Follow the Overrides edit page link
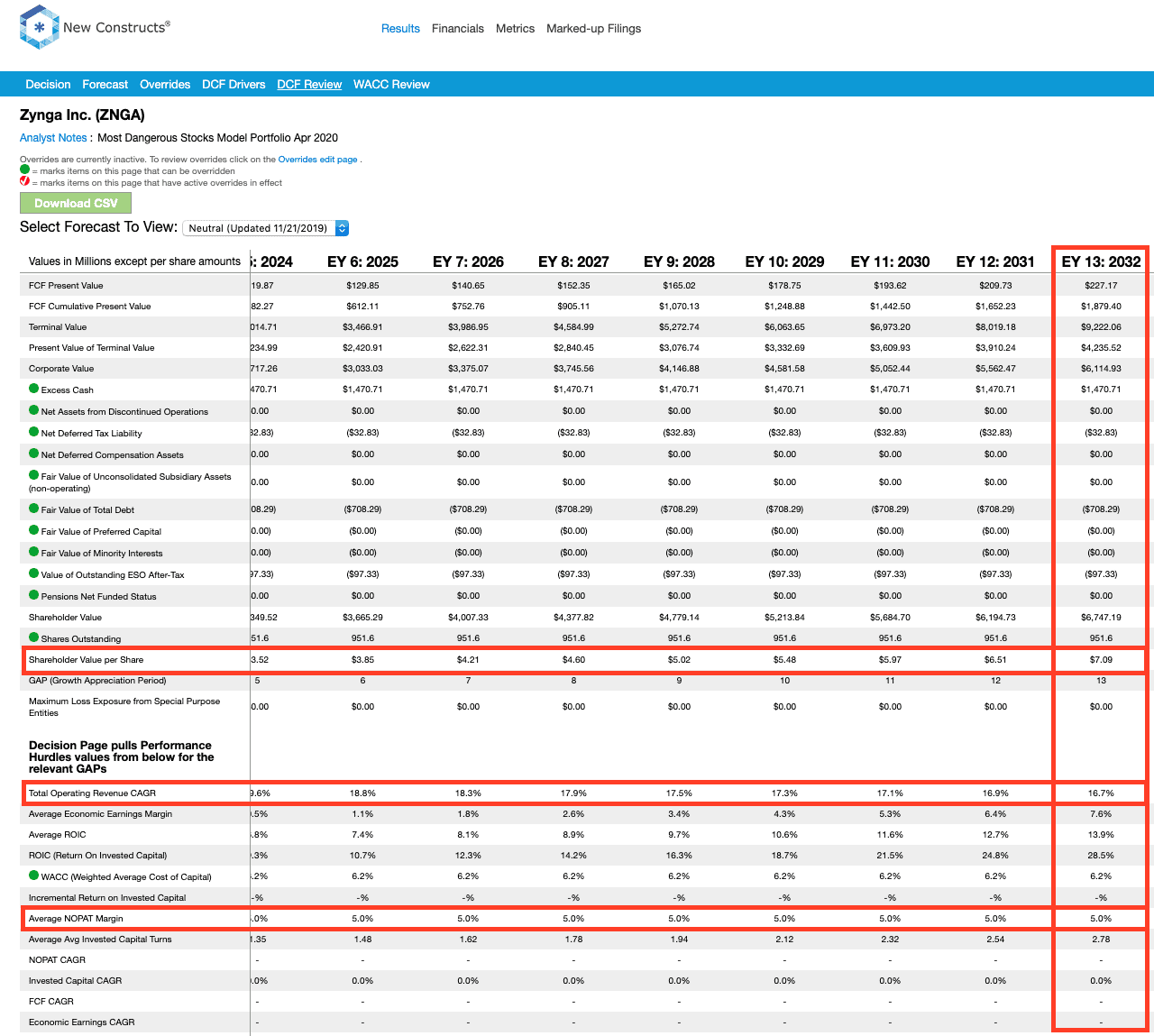 (x=317, y=160)
